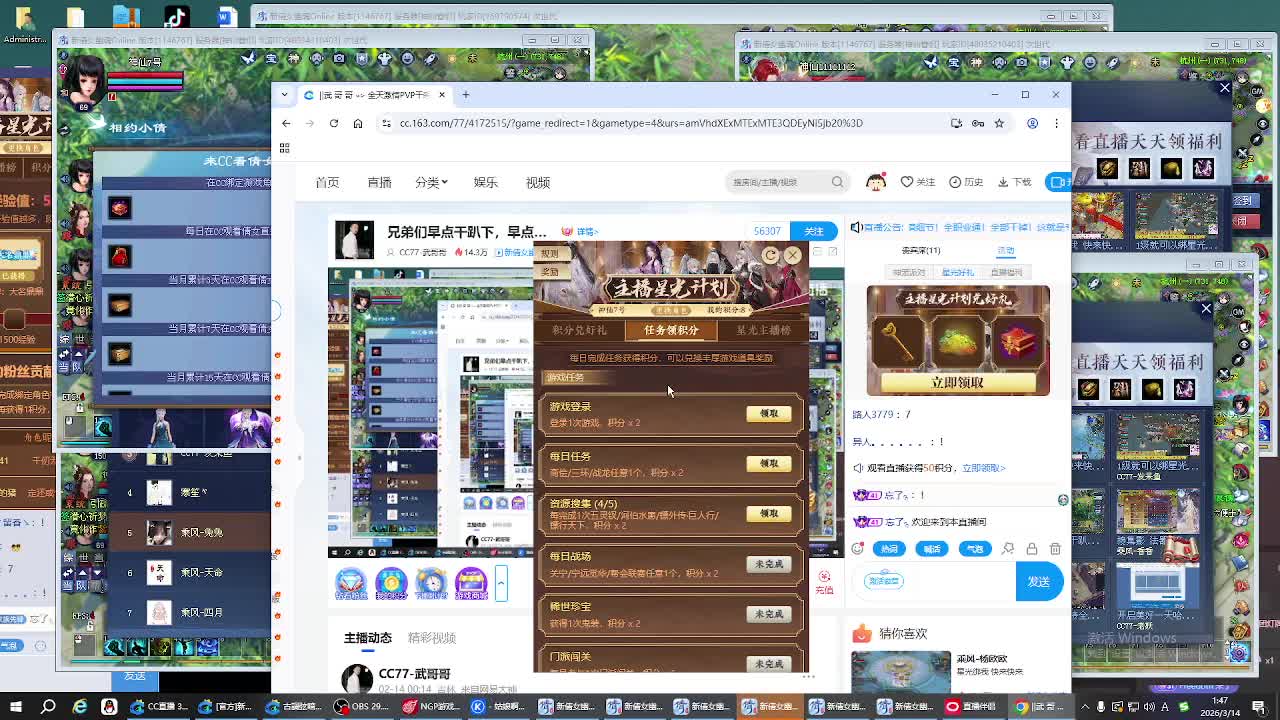Click 未完成 for 稀世珍宝 task
Screen dimensions: 1280x720
[x=768, y=614]
